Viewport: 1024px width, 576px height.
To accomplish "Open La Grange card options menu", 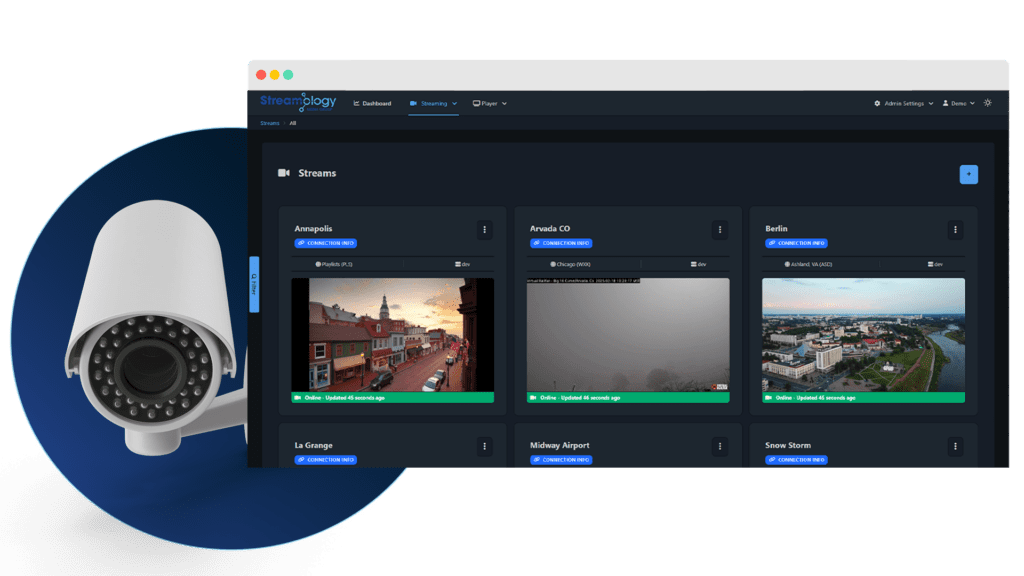I will tap(485, 446).
